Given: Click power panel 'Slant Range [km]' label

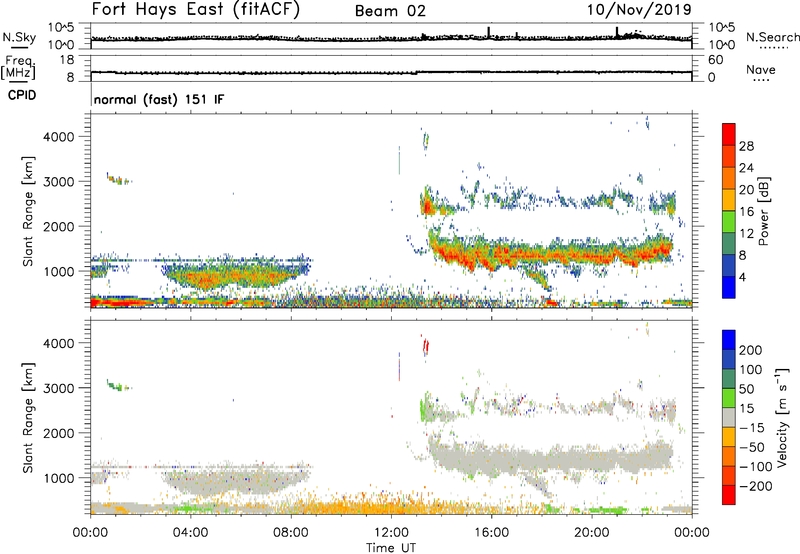Looking at the screenshot, I should (28, 212).
